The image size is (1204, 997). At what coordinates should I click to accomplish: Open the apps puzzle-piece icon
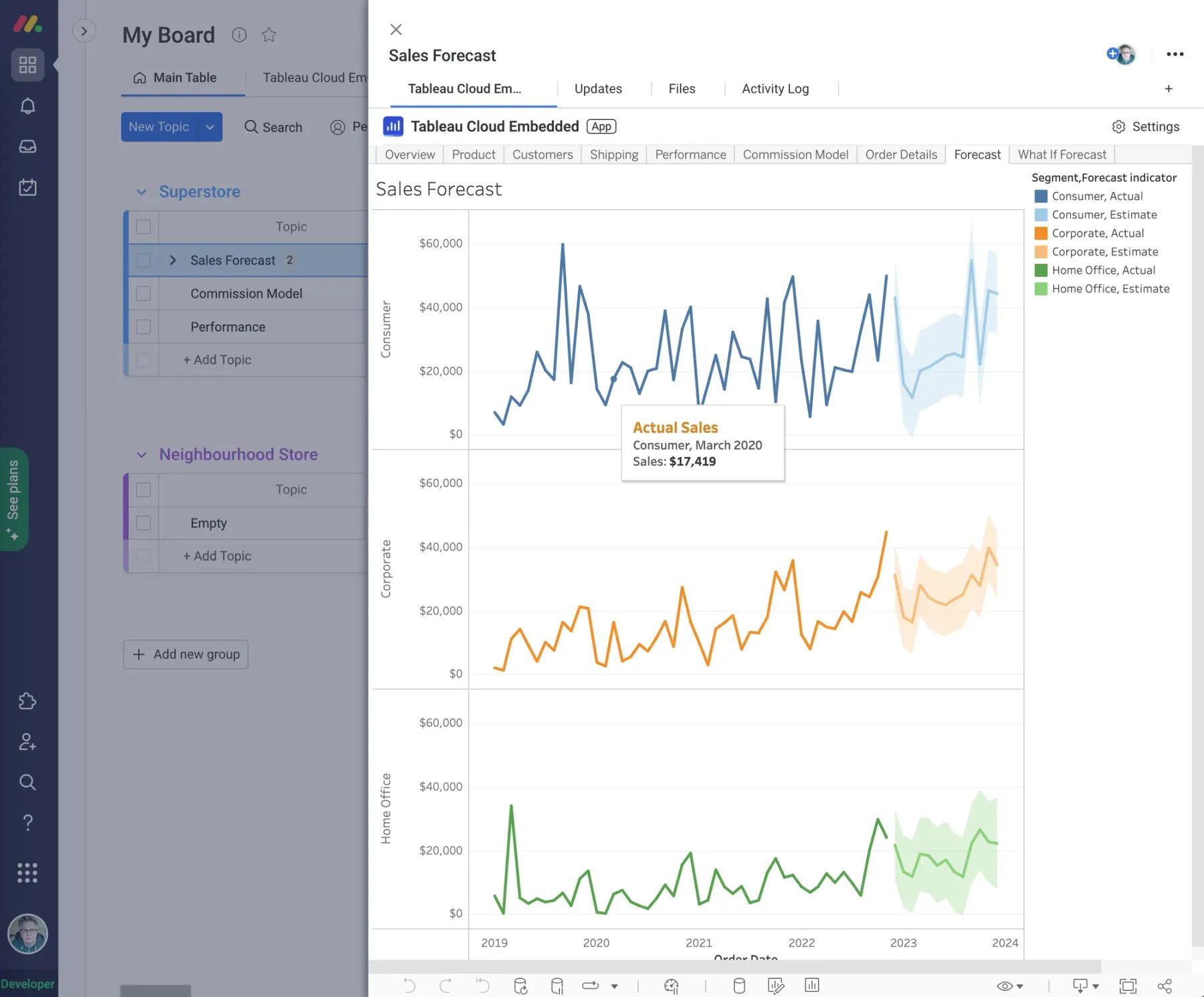[27, 701]
